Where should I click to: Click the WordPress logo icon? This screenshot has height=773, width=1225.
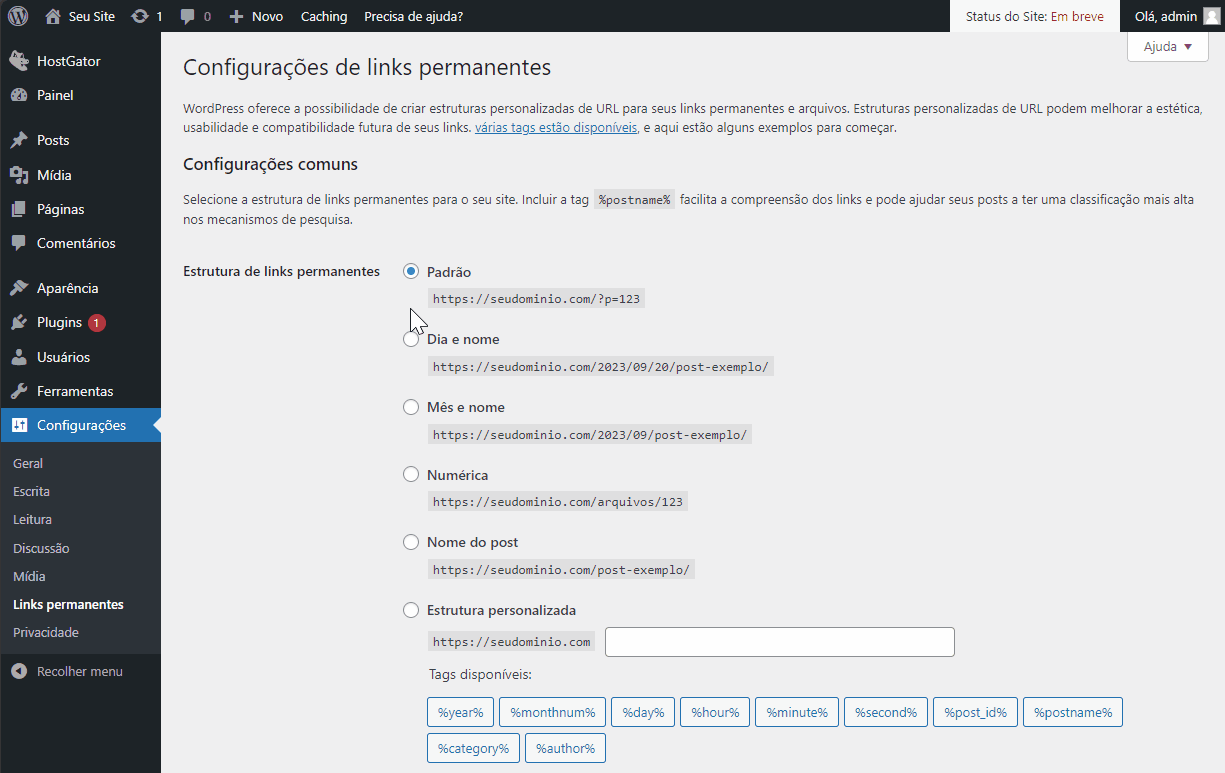tap(18, 16)
